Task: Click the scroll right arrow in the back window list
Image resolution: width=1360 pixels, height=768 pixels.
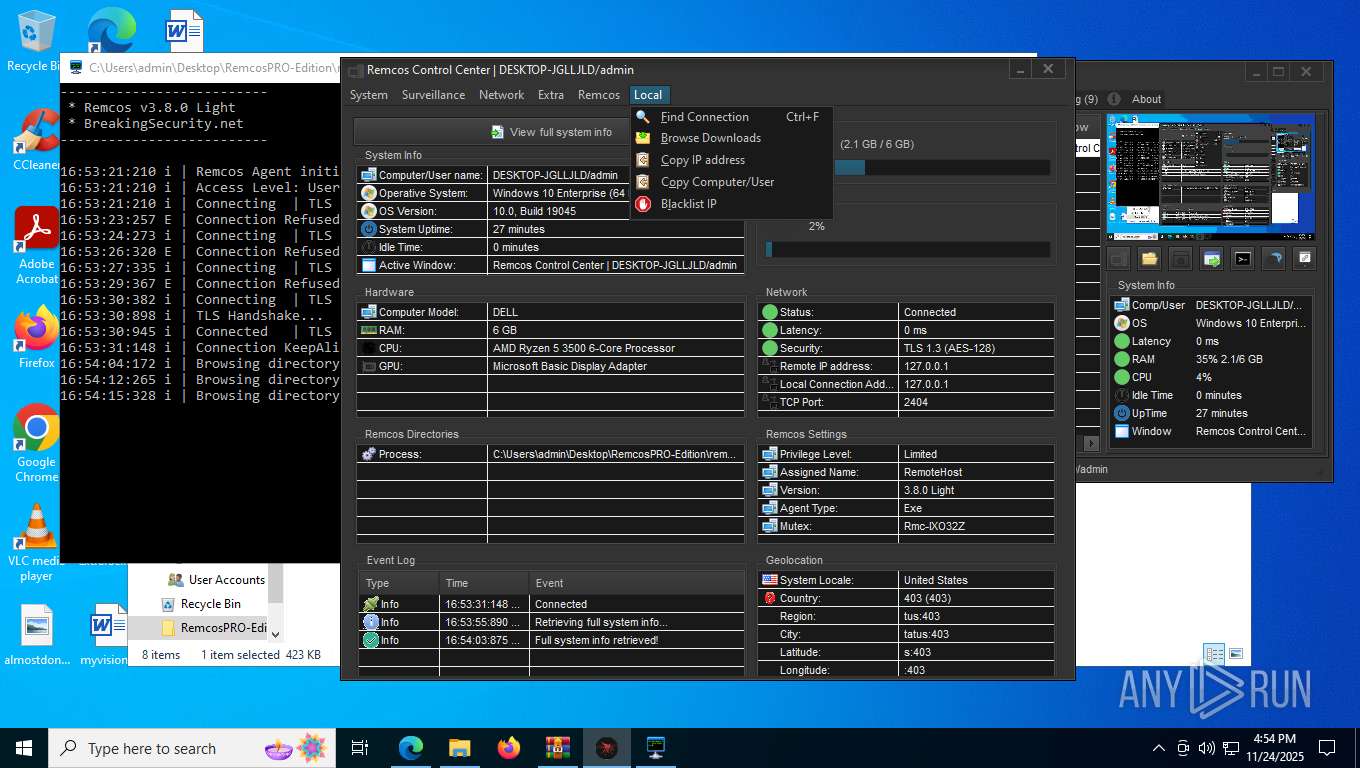Action: tap(1091, 443)
